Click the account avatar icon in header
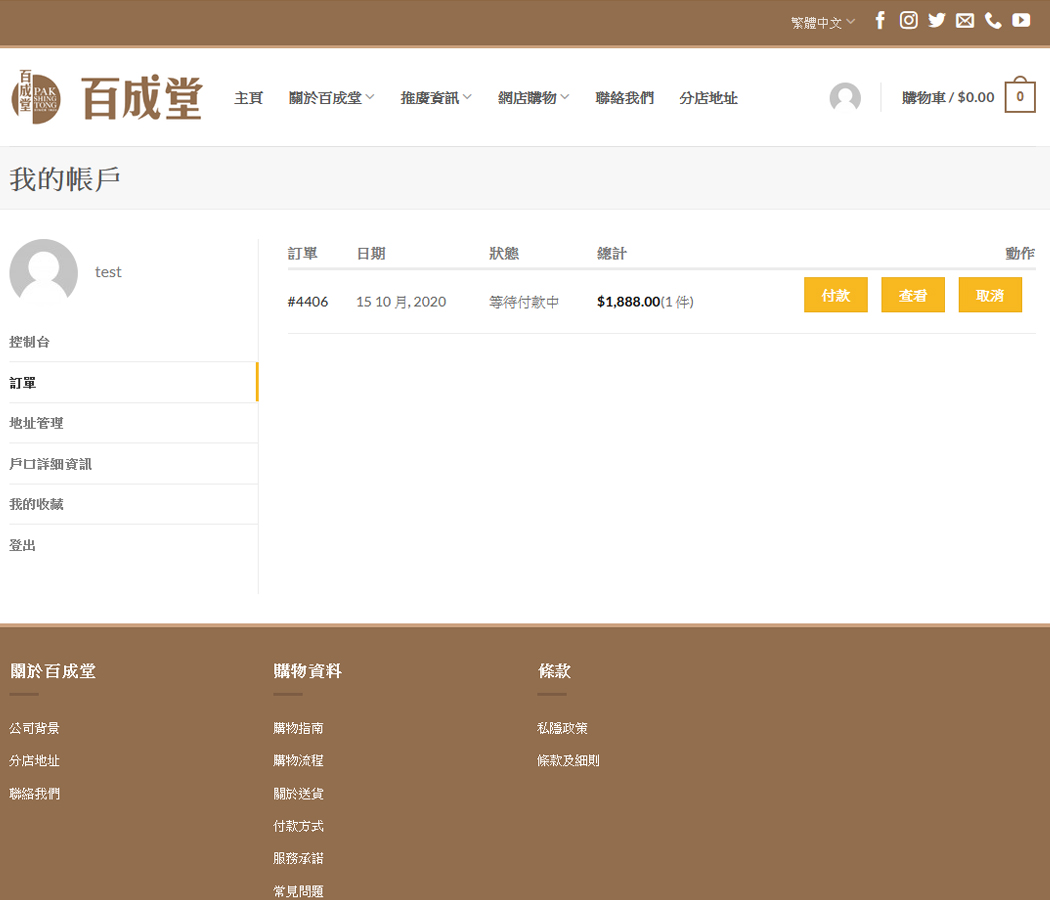This screenshot has width=1050, height=900. pyautogui.click(x=845, y=97)
